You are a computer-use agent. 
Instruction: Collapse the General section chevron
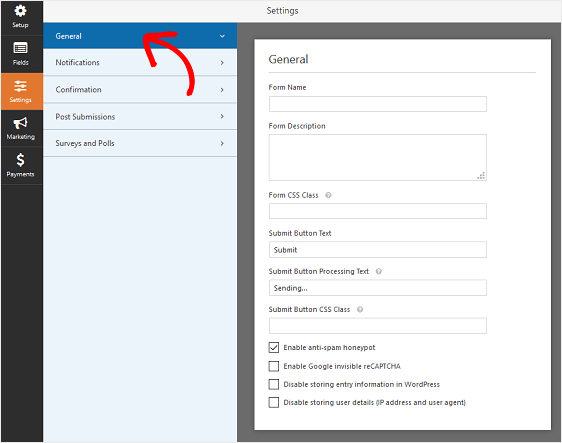(222, 36)
